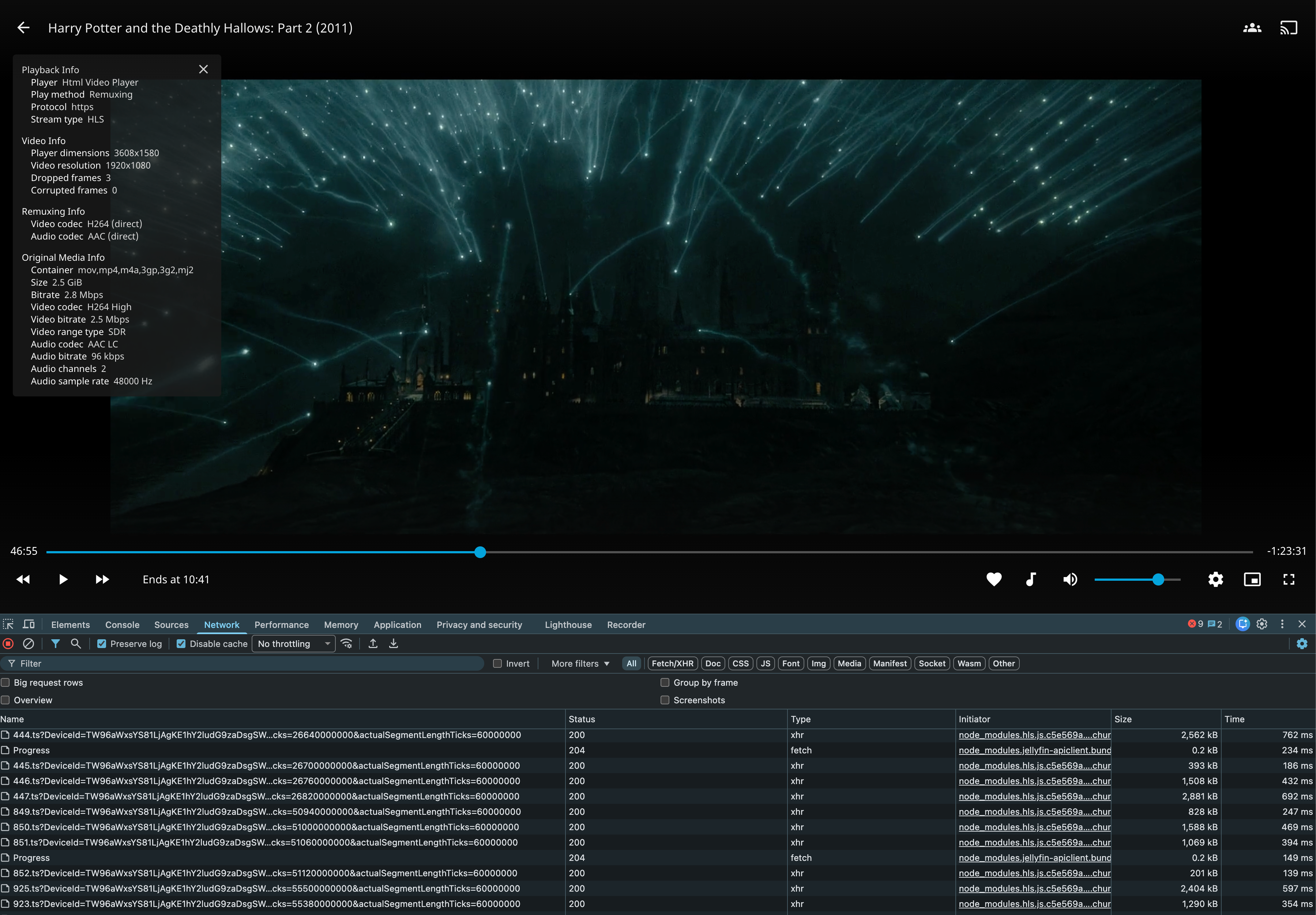The height and width of the screenshot is (915, 1316).
Task: Filter requests by Media type
Action: [849, 663]
